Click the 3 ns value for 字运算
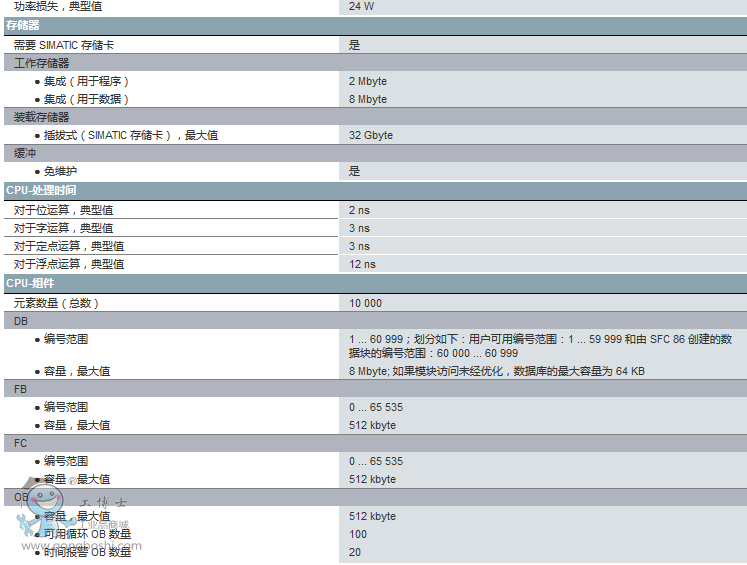 (359, 228)
